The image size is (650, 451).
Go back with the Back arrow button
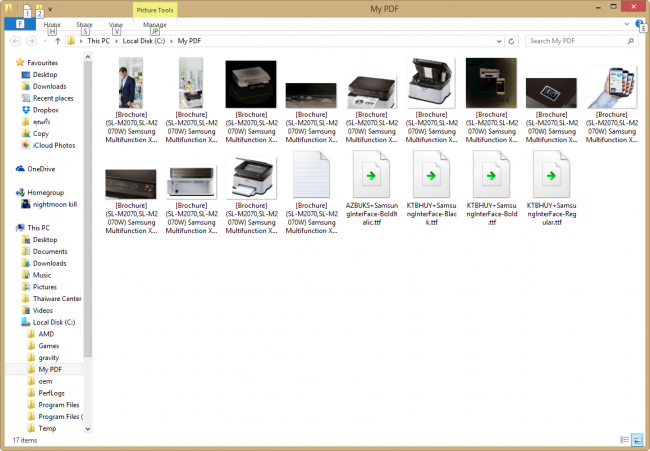pyautogui.click(x=15, y=41)
